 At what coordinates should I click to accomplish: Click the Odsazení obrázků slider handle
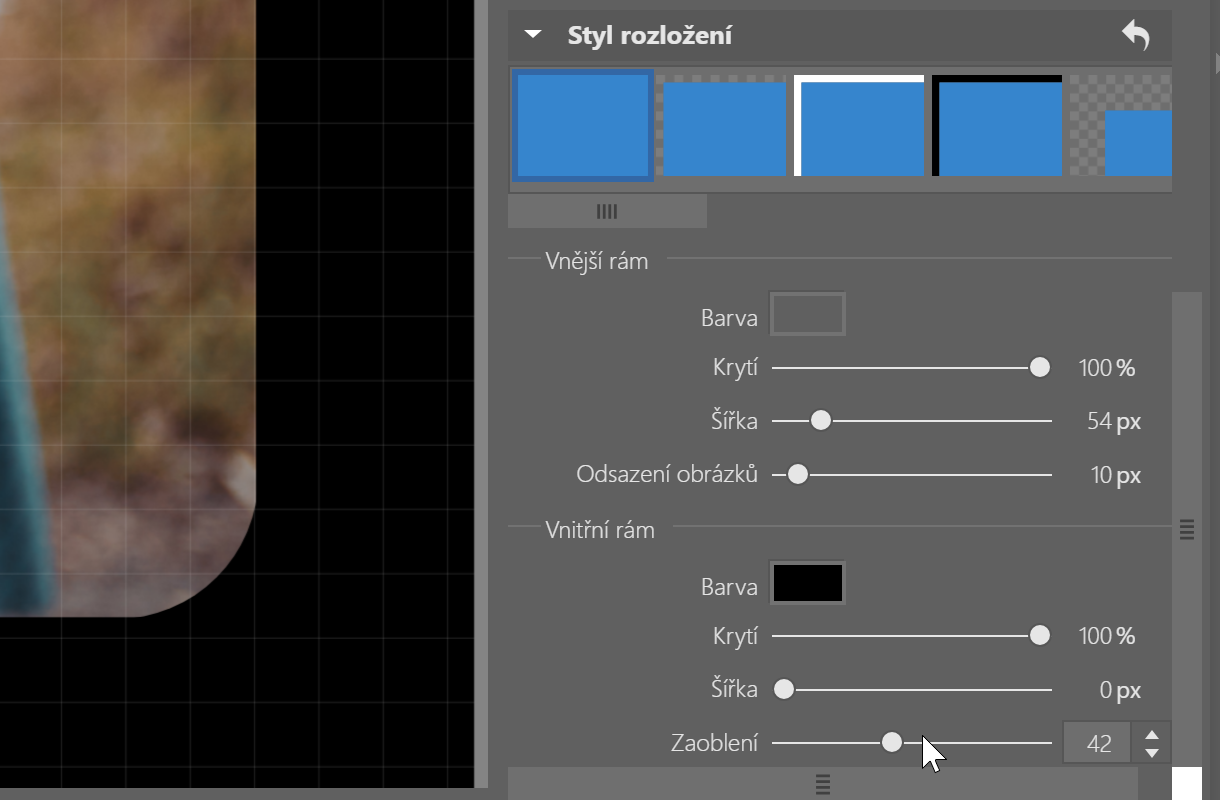pos(797,474)
